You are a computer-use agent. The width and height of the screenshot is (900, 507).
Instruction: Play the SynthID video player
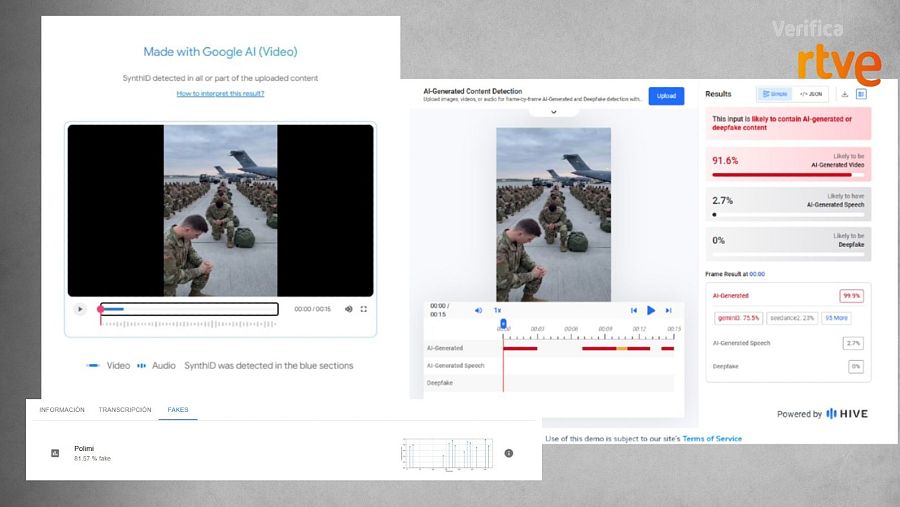80,309
